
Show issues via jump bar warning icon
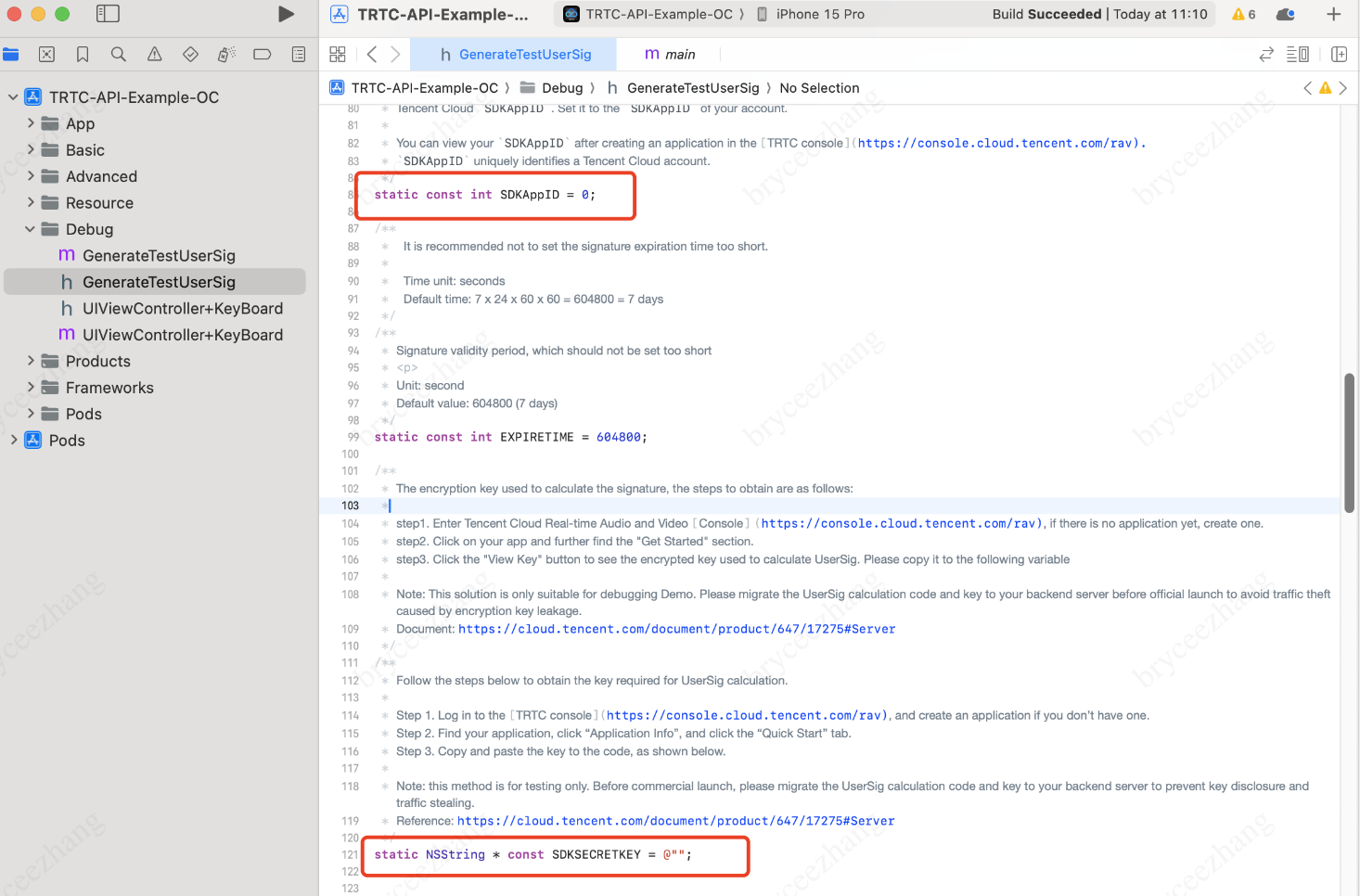(x=1326, y=88)
